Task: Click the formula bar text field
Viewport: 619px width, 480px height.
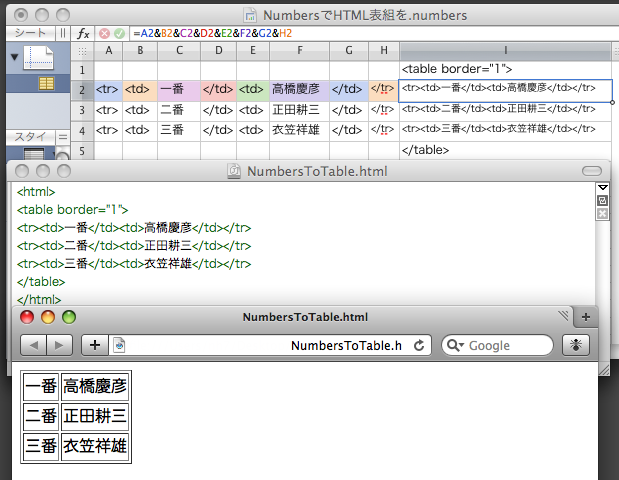Action: point(370,33)
